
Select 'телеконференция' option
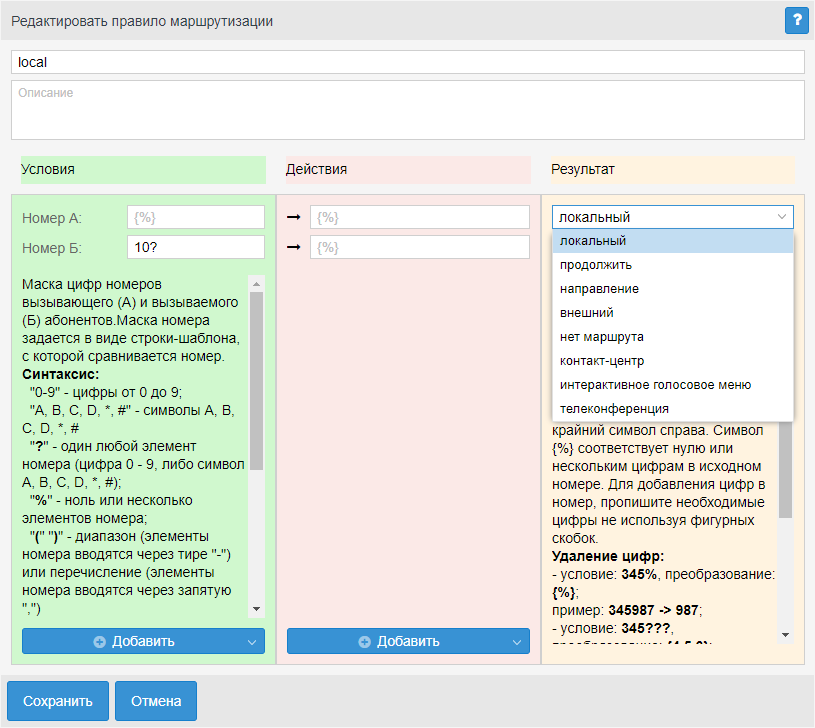[x=673, y=408]
